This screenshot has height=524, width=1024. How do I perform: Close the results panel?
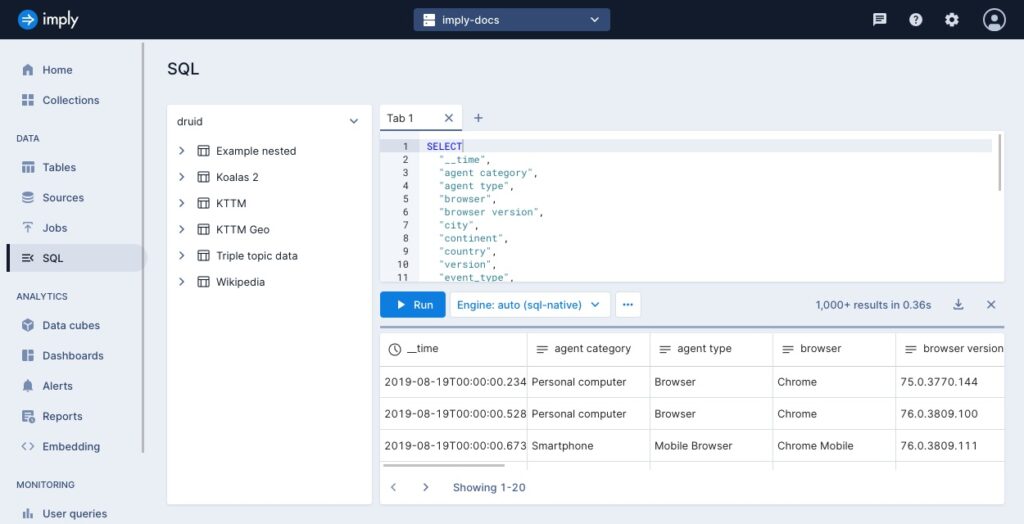(991, 304)
